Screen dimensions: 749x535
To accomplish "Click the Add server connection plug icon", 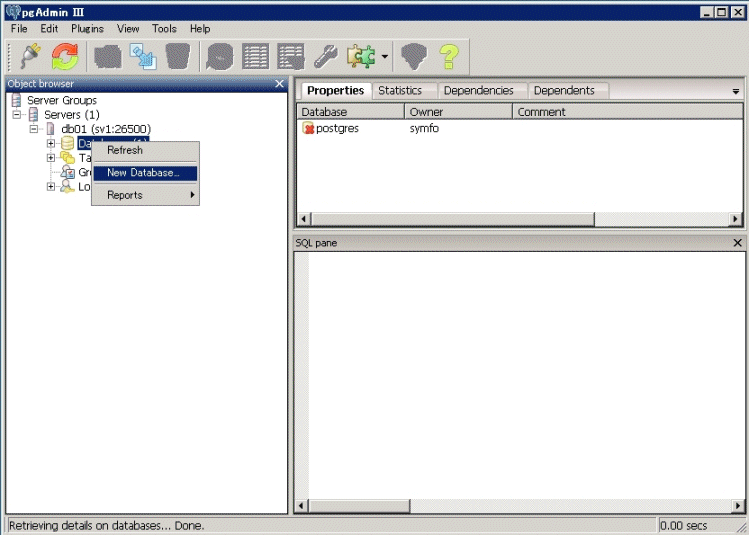I will point(29,57).
